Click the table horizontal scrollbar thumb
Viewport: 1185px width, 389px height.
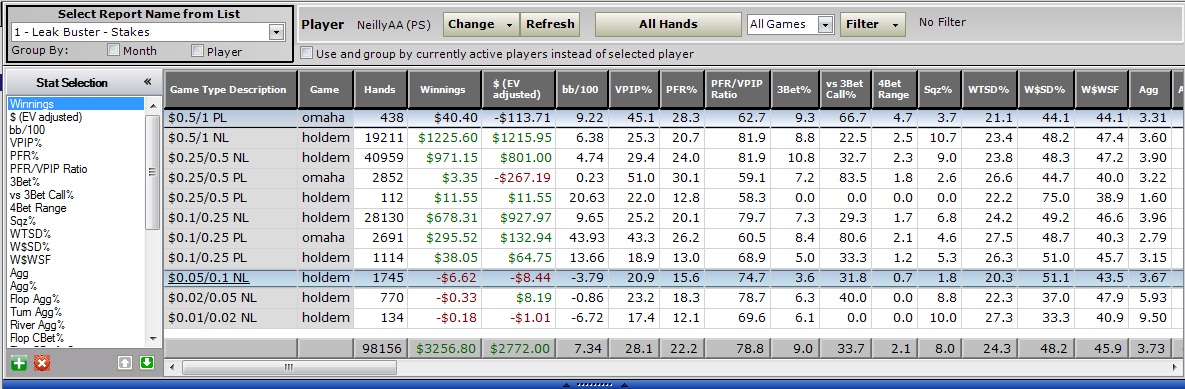pyautogui.click(x=290, y=368)
